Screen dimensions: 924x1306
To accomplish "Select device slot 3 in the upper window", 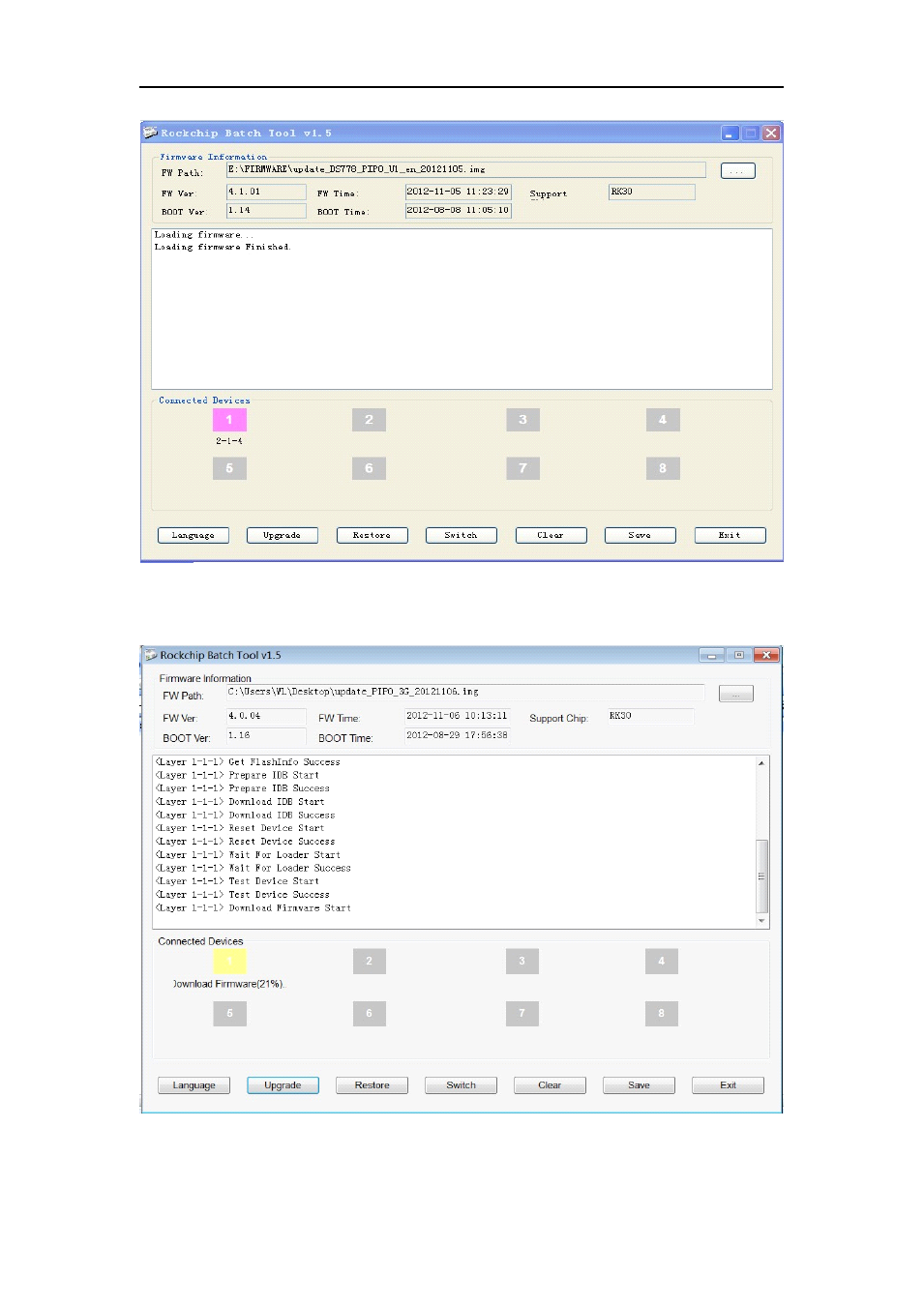I will point(522,420).
